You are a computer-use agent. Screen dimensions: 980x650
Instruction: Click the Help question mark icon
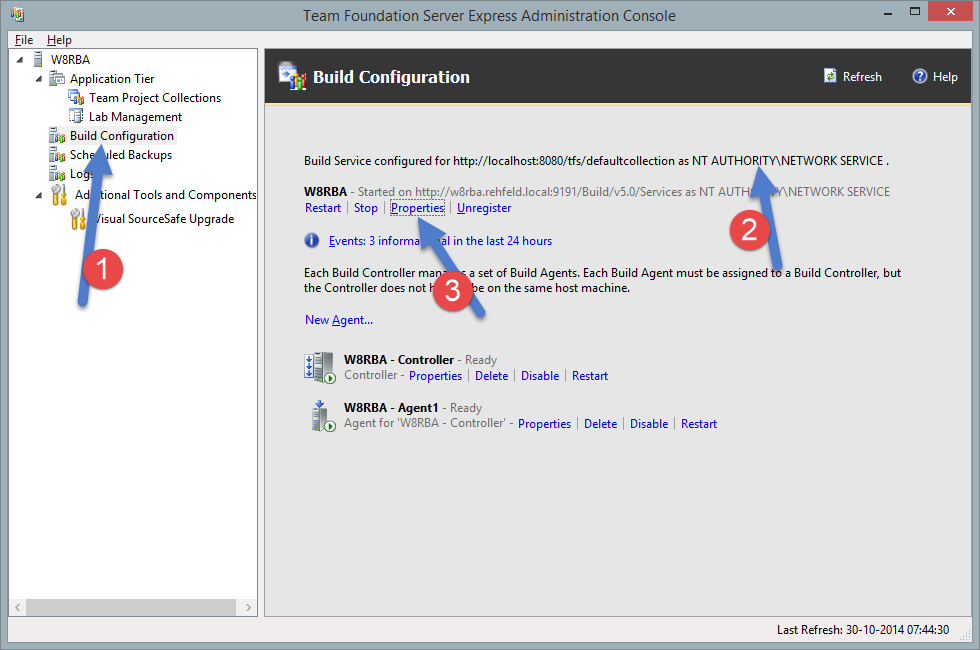pos(918,76)
